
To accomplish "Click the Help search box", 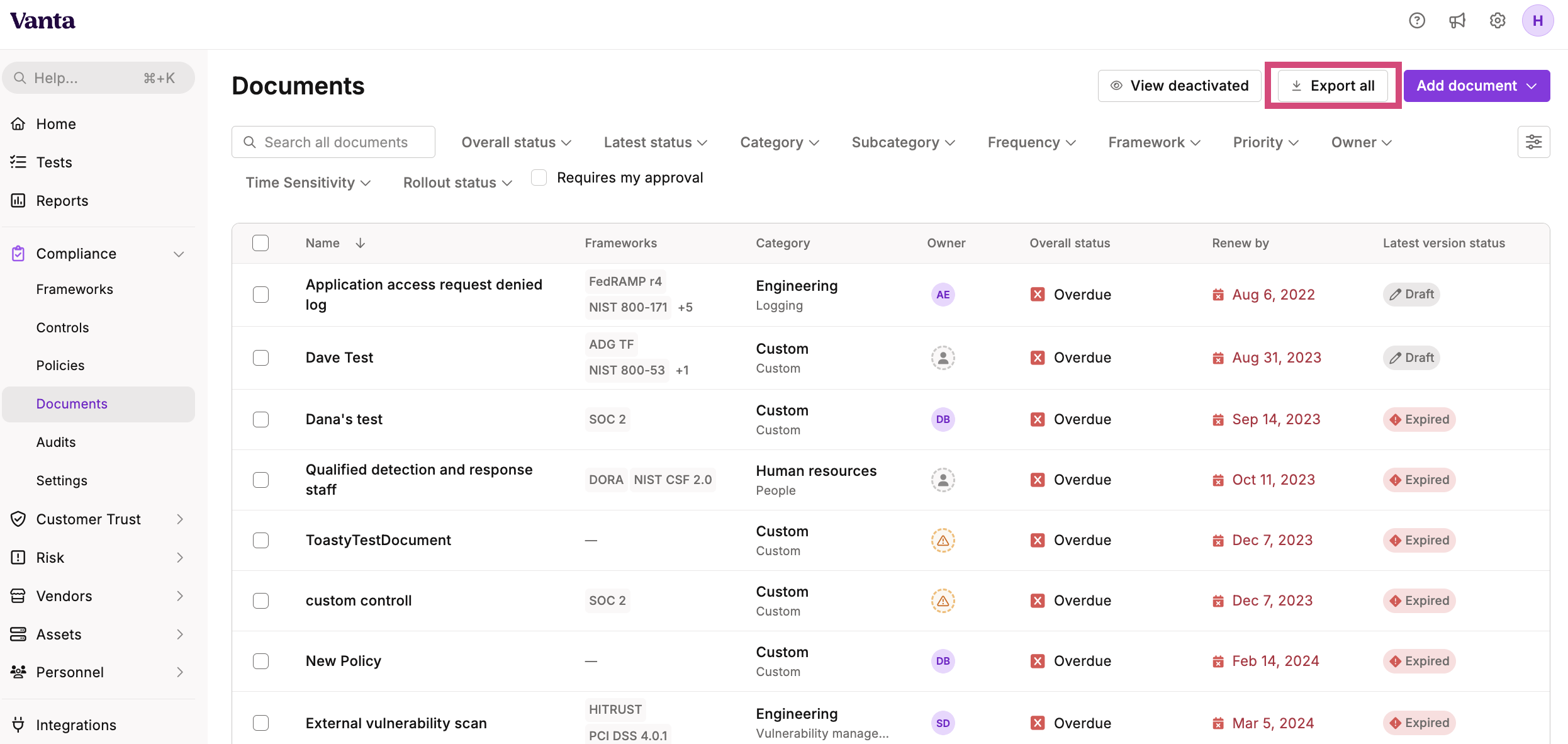I will pyautogui.click(x=99, y=78).
